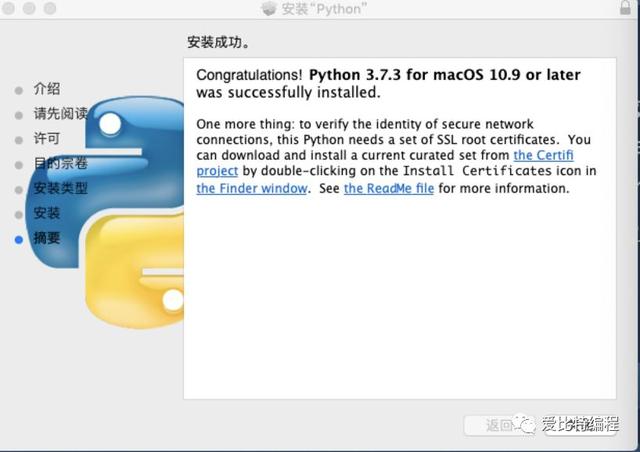
Task: Select the 请先阅读 step in the sidebar
Action: (60, 114)
